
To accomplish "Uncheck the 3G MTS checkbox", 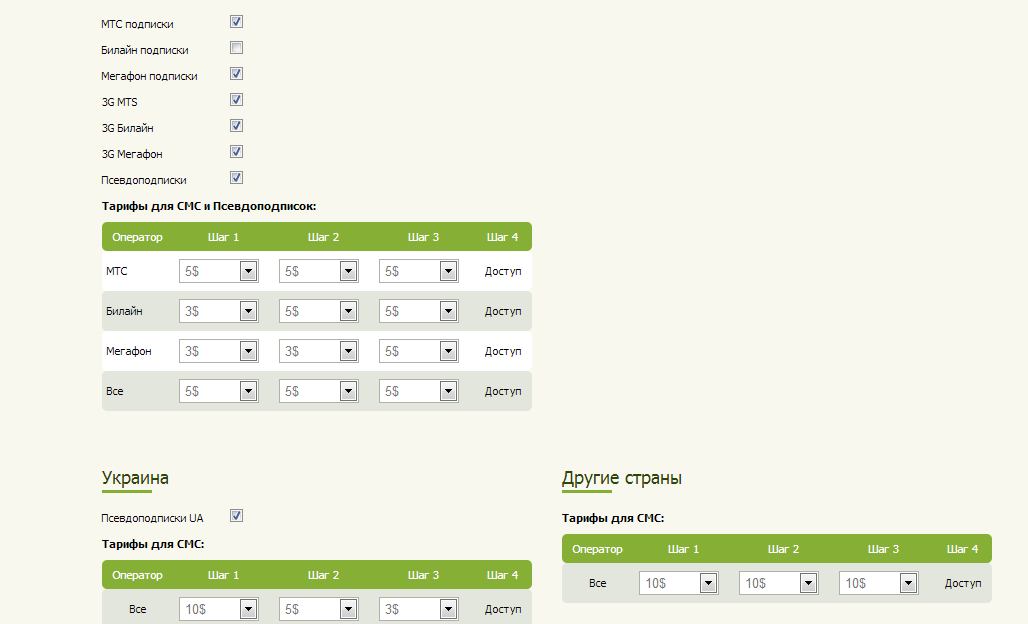I will pyautogui.click(x=237, y=100).
